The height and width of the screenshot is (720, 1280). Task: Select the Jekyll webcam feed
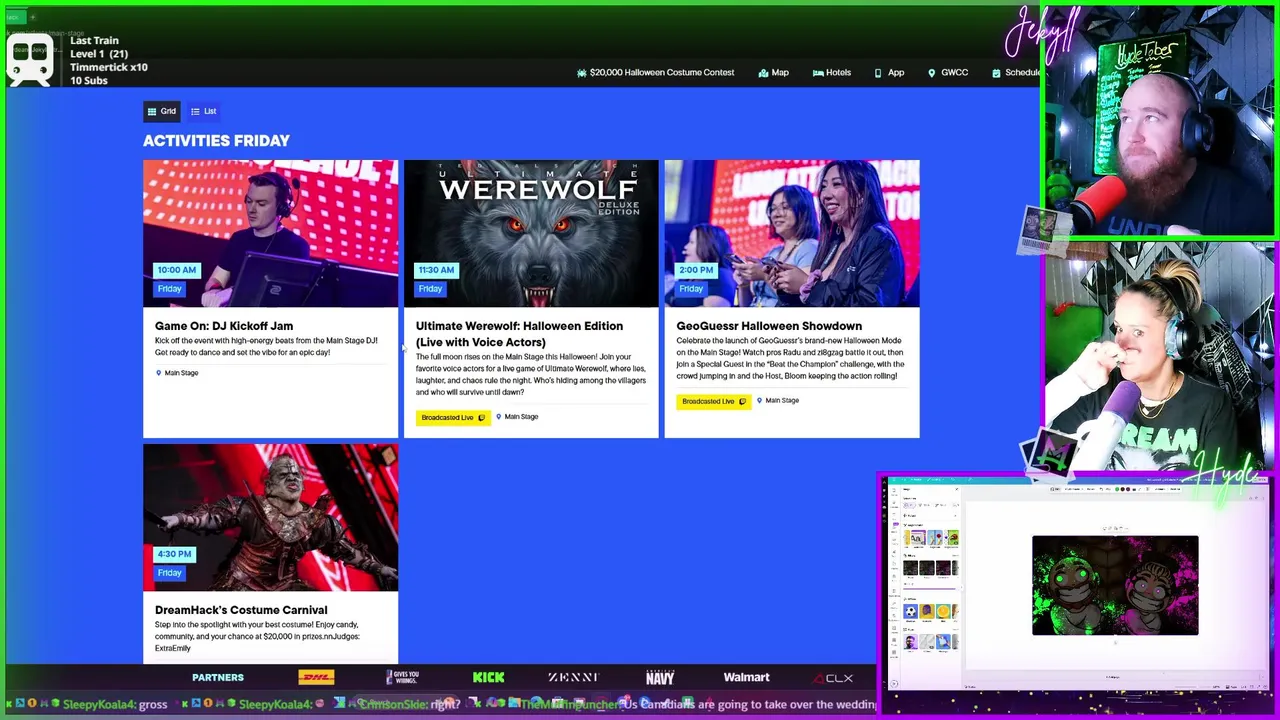pyautogui.click(x=1160, y=122)
